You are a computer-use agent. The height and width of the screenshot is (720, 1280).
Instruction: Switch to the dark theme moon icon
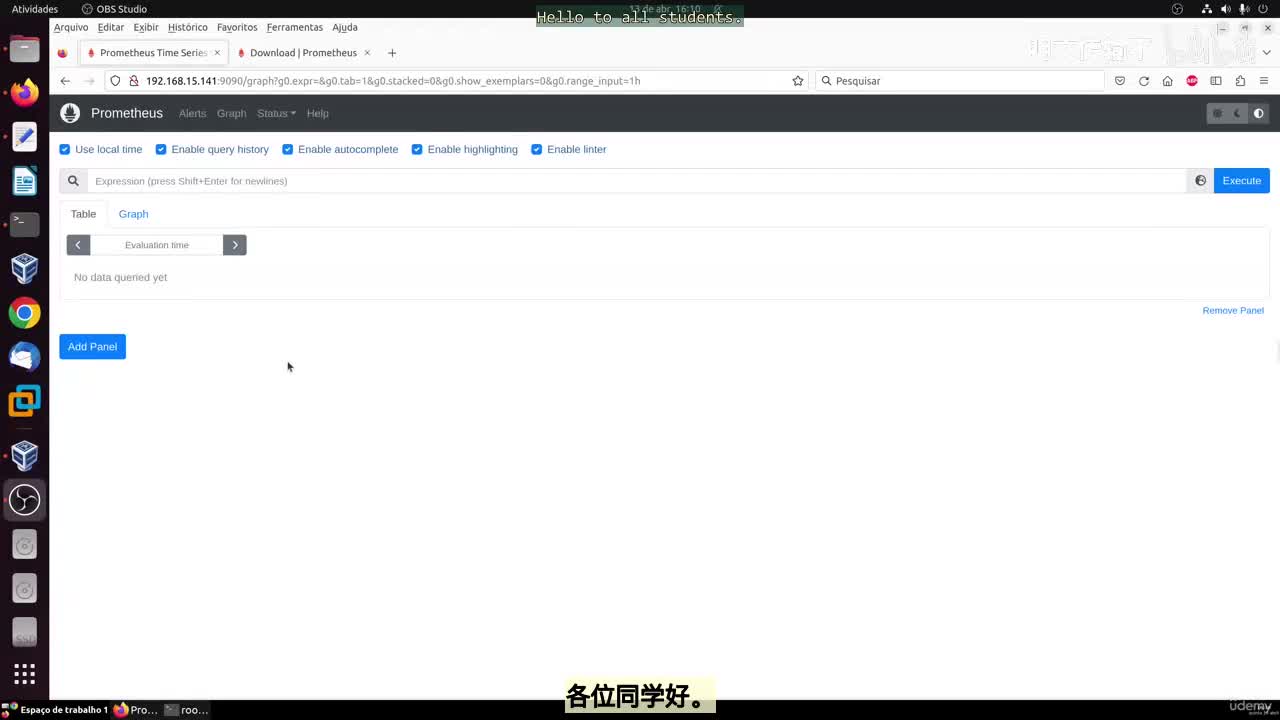[1238, 113]
